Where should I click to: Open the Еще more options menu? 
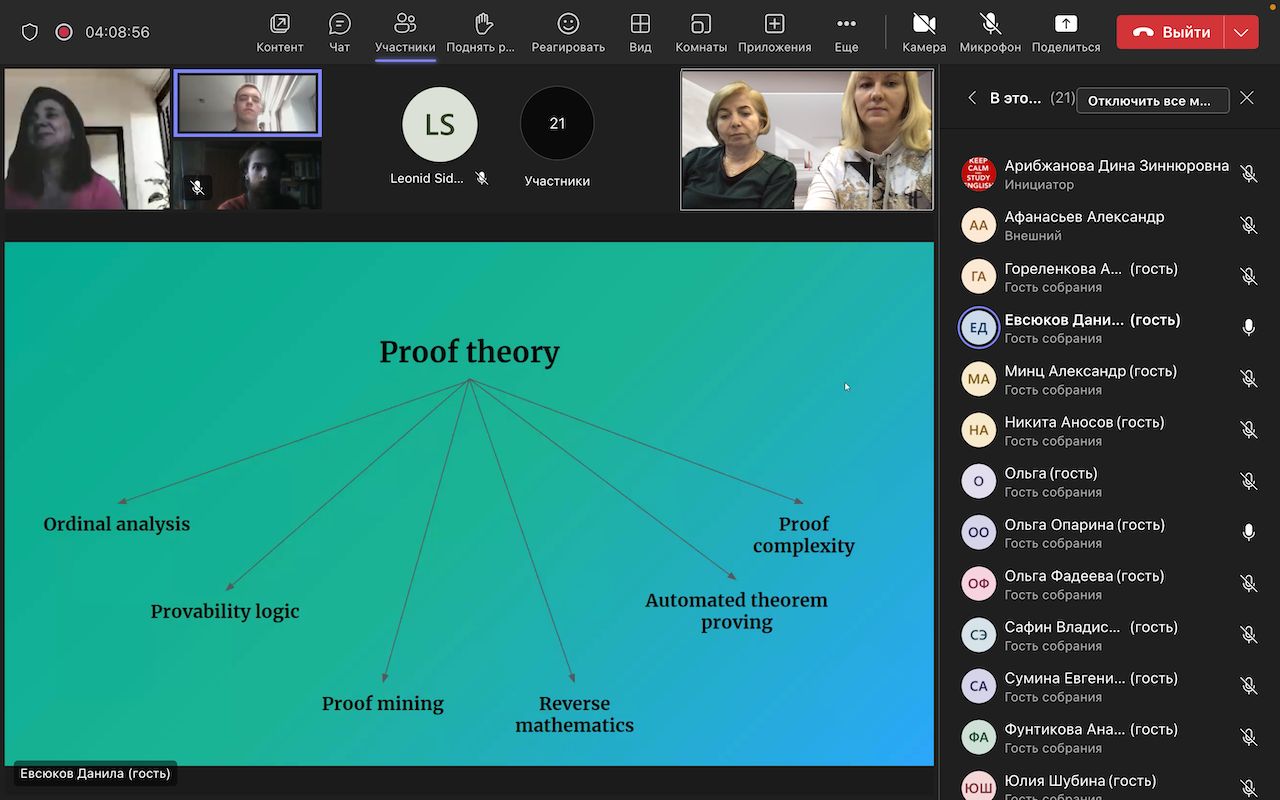pos(846,32)
